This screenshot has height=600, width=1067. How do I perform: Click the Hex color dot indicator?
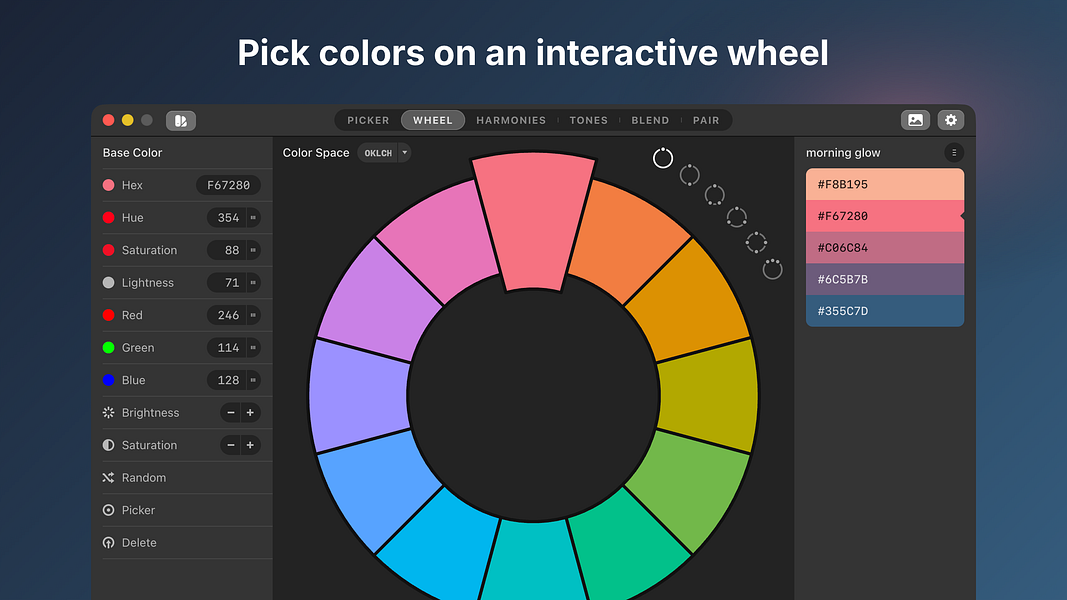tap(108, 185)
